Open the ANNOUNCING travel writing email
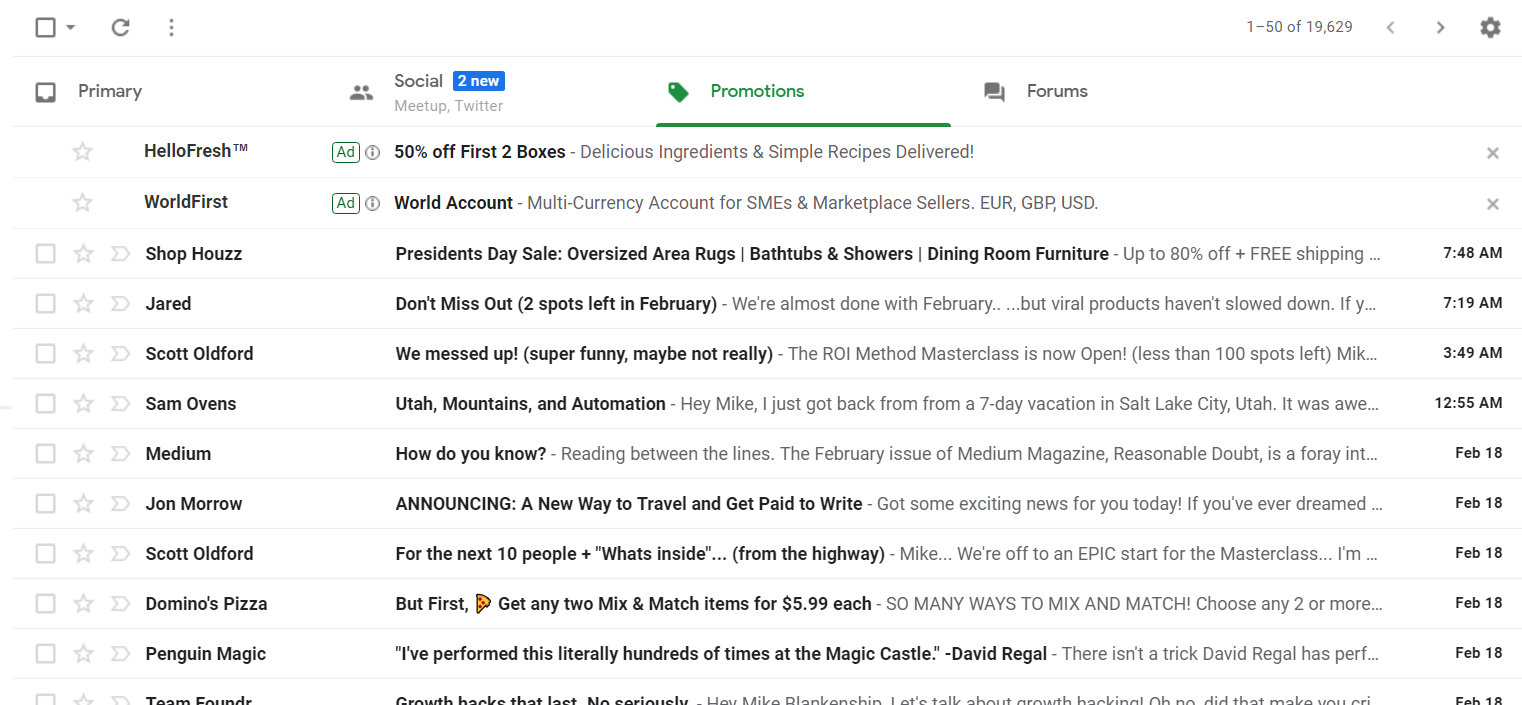The height and width of the screenshot is (705, 1522). click(x=767, y=504)
